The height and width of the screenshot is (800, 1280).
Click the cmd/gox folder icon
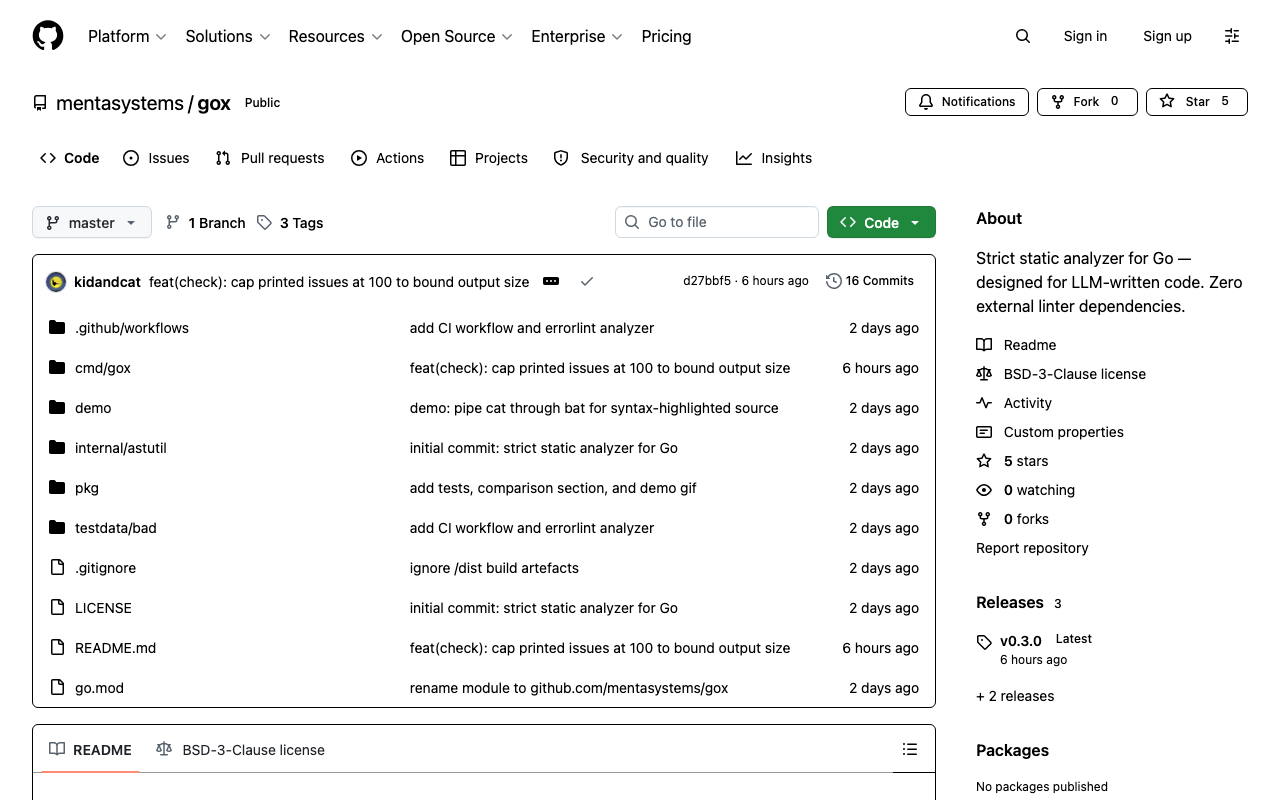[57, 368]
